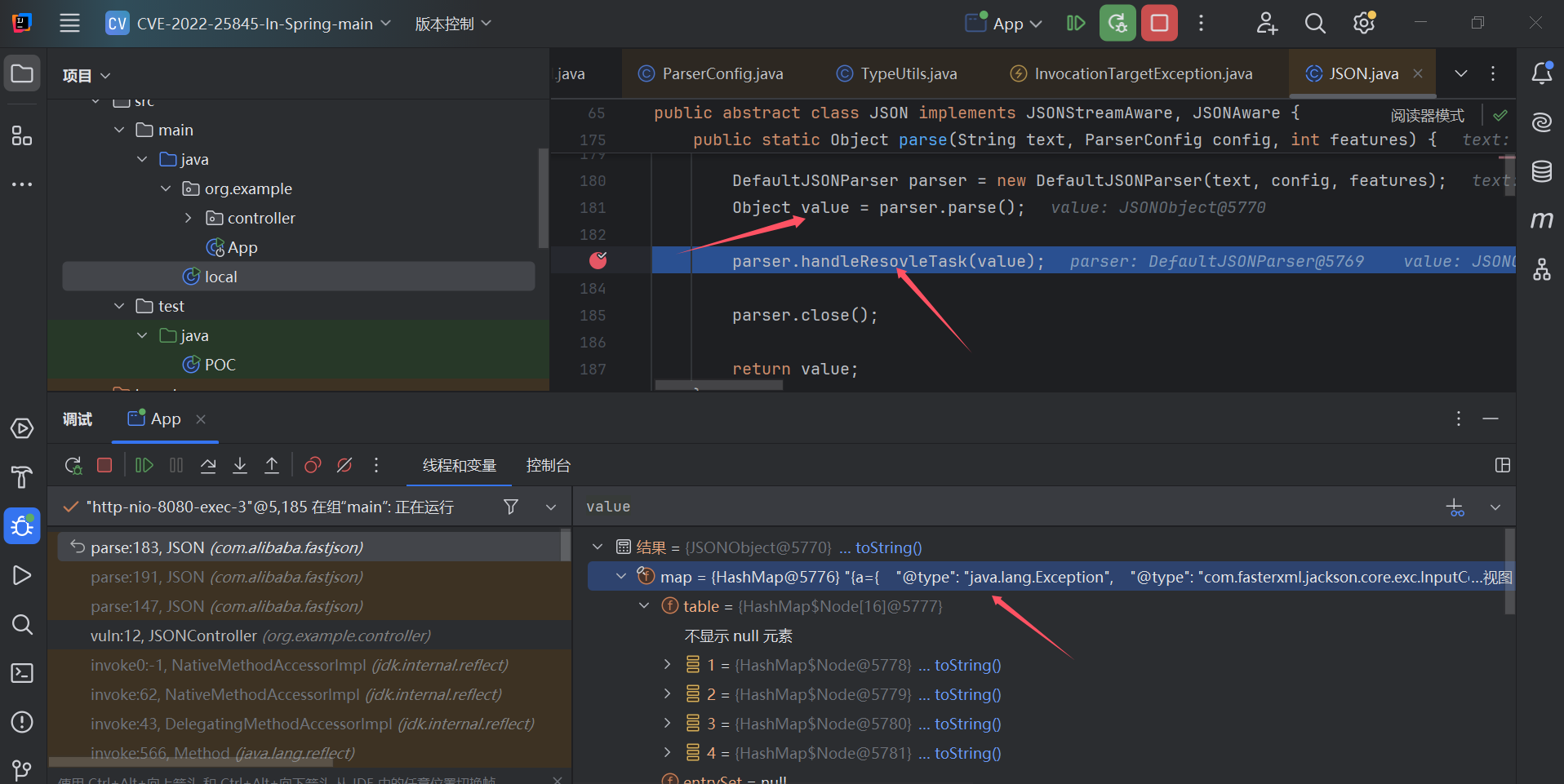Click Step Out in debug toolbar

pyautogui.click(x=272, y=465)
